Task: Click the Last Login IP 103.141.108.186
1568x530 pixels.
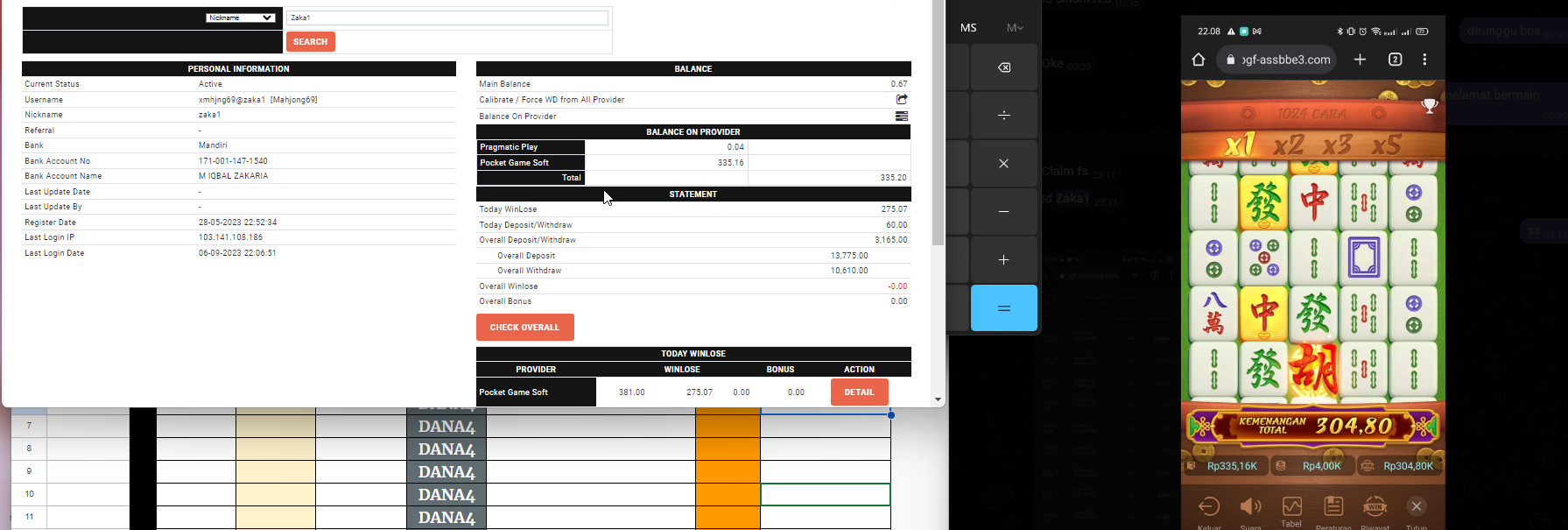Action: click(230, 237)
